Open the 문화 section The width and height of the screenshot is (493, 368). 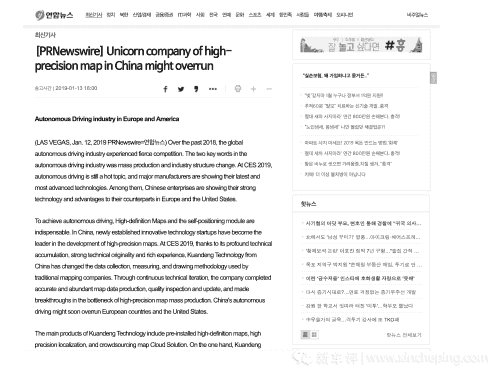pyautogui.click(x=240, y=15)
